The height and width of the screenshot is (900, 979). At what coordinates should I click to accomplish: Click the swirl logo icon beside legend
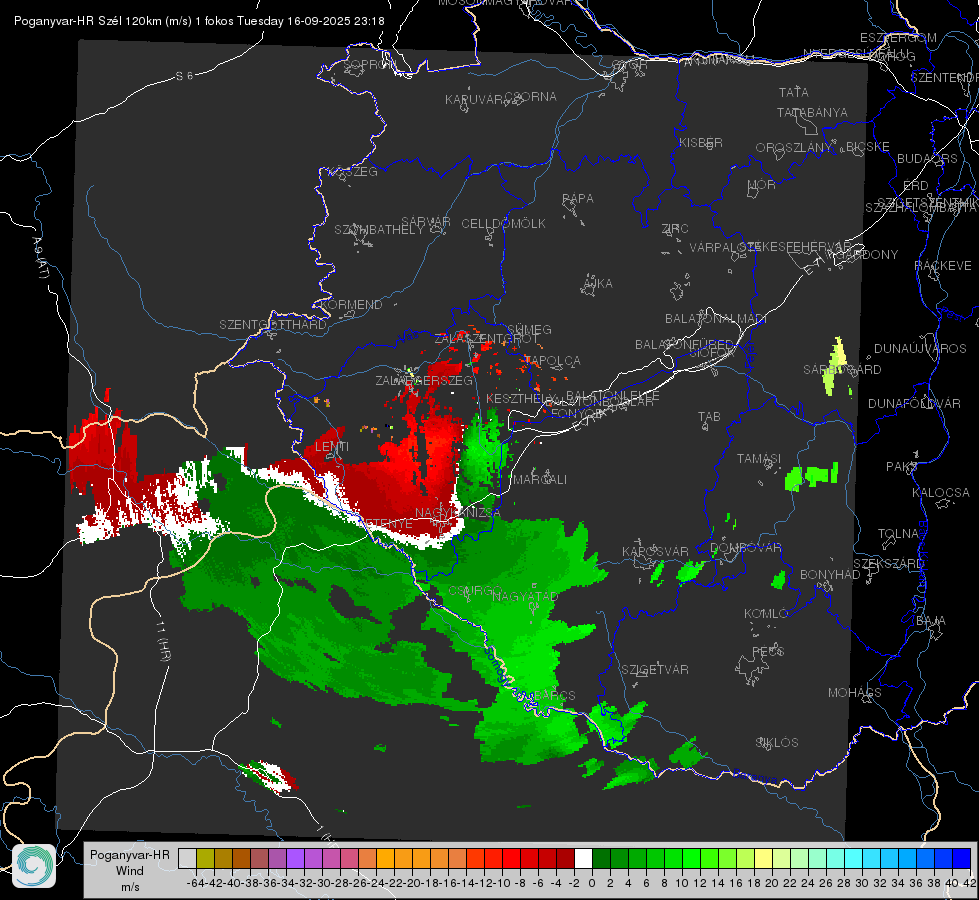[x=34, y=866]
